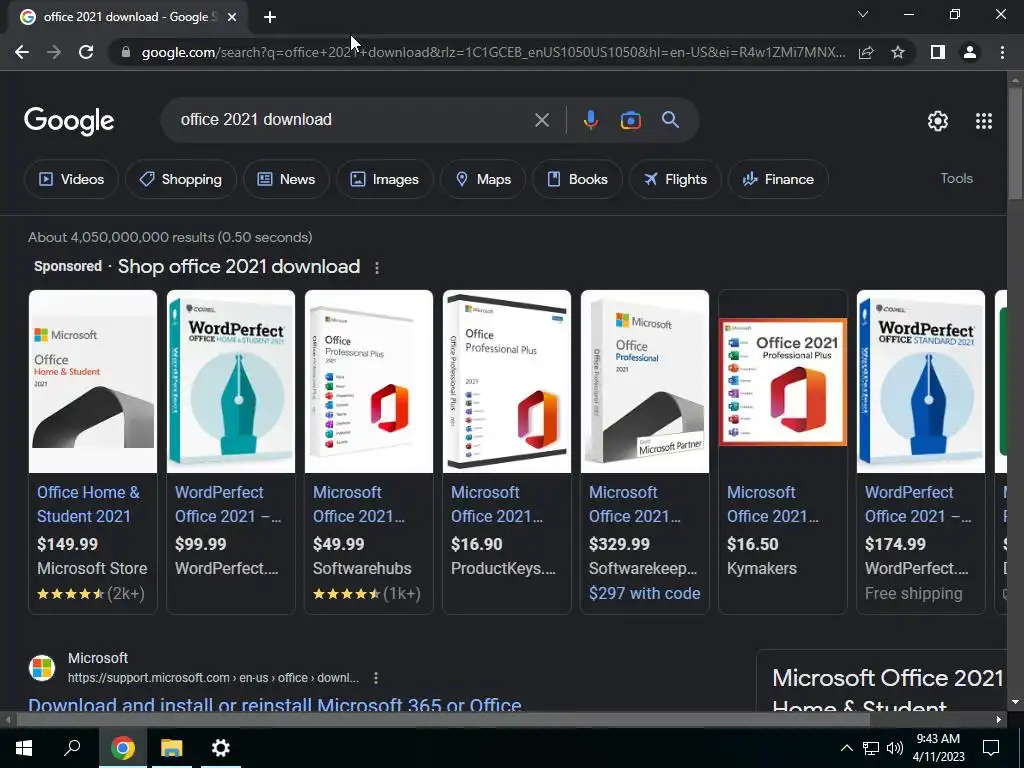Show hidden system tray icons
Screen dimensions: 1024x768
[846, 748]
